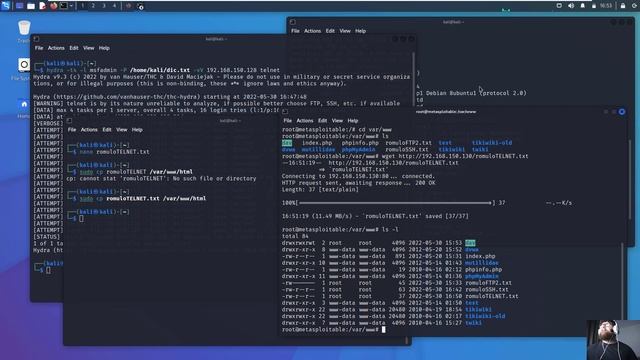Click index.php in the ls -l listing

(x=480, y=256)
